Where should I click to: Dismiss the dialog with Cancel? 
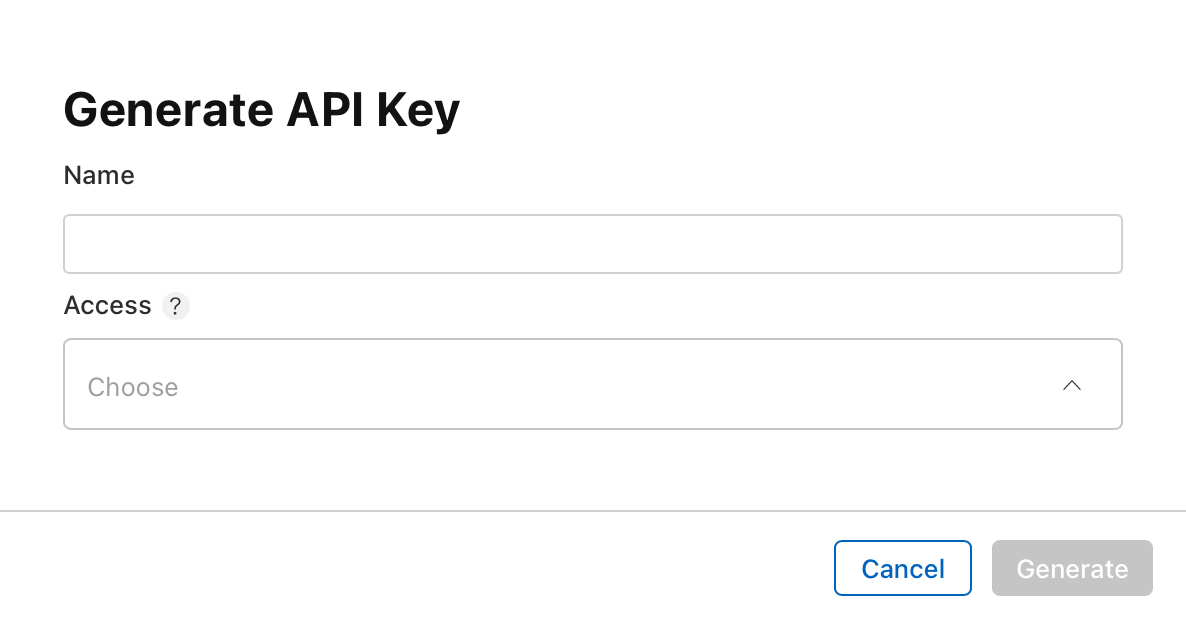pos(902,568)
